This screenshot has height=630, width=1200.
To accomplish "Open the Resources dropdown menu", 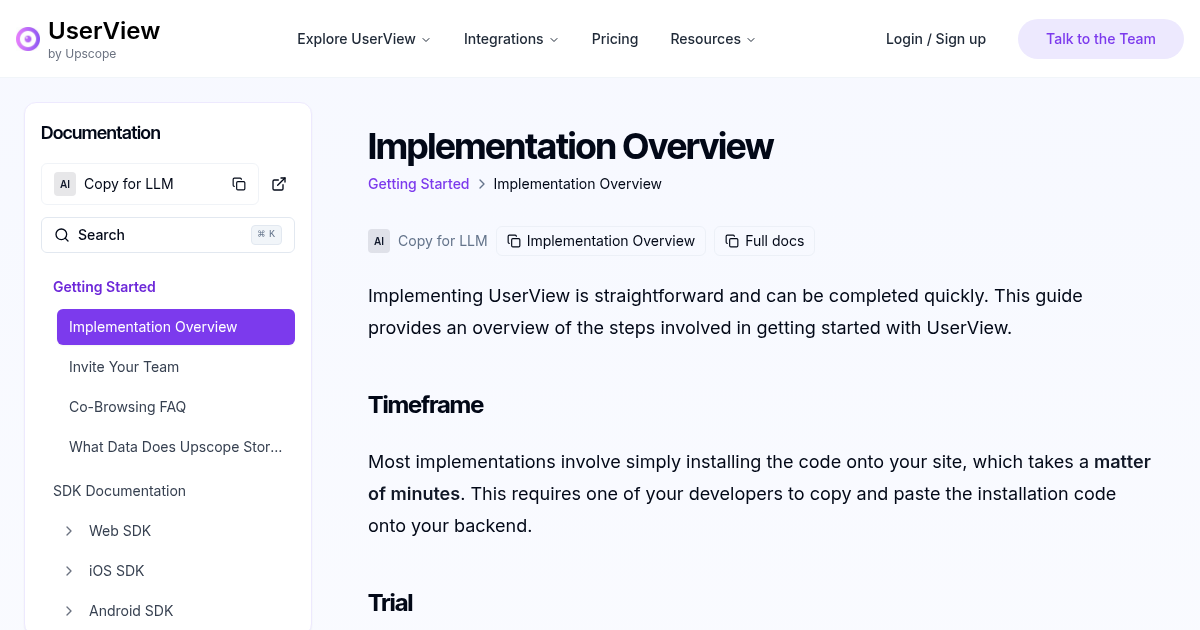I will [713, 39].
